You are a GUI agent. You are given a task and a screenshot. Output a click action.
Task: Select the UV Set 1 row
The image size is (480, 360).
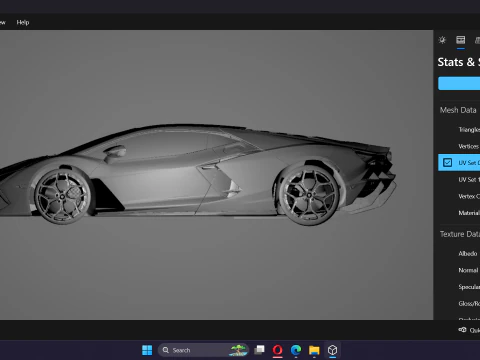click(459, 179)
